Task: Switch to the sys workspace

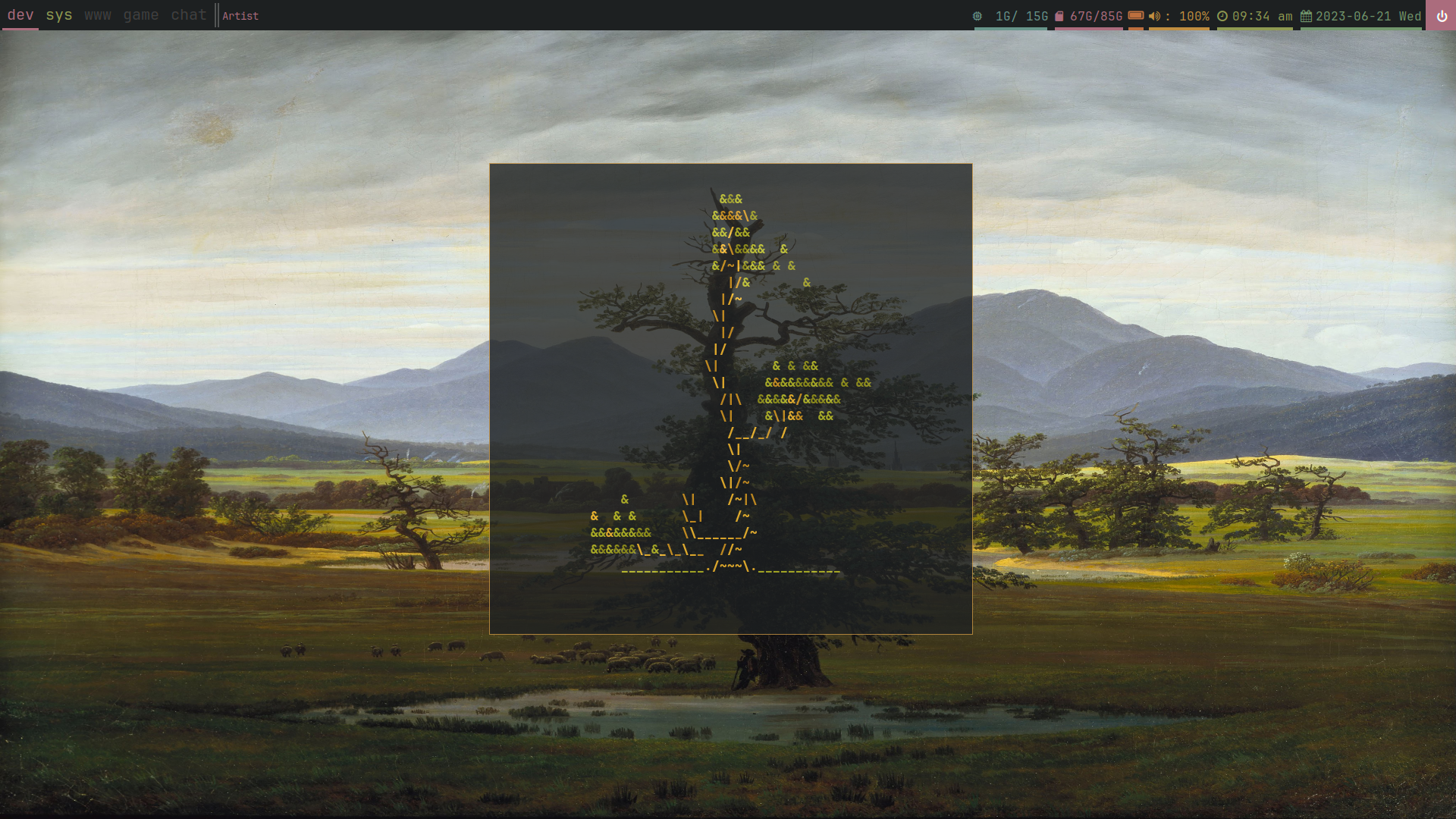Action: (59, 15)
